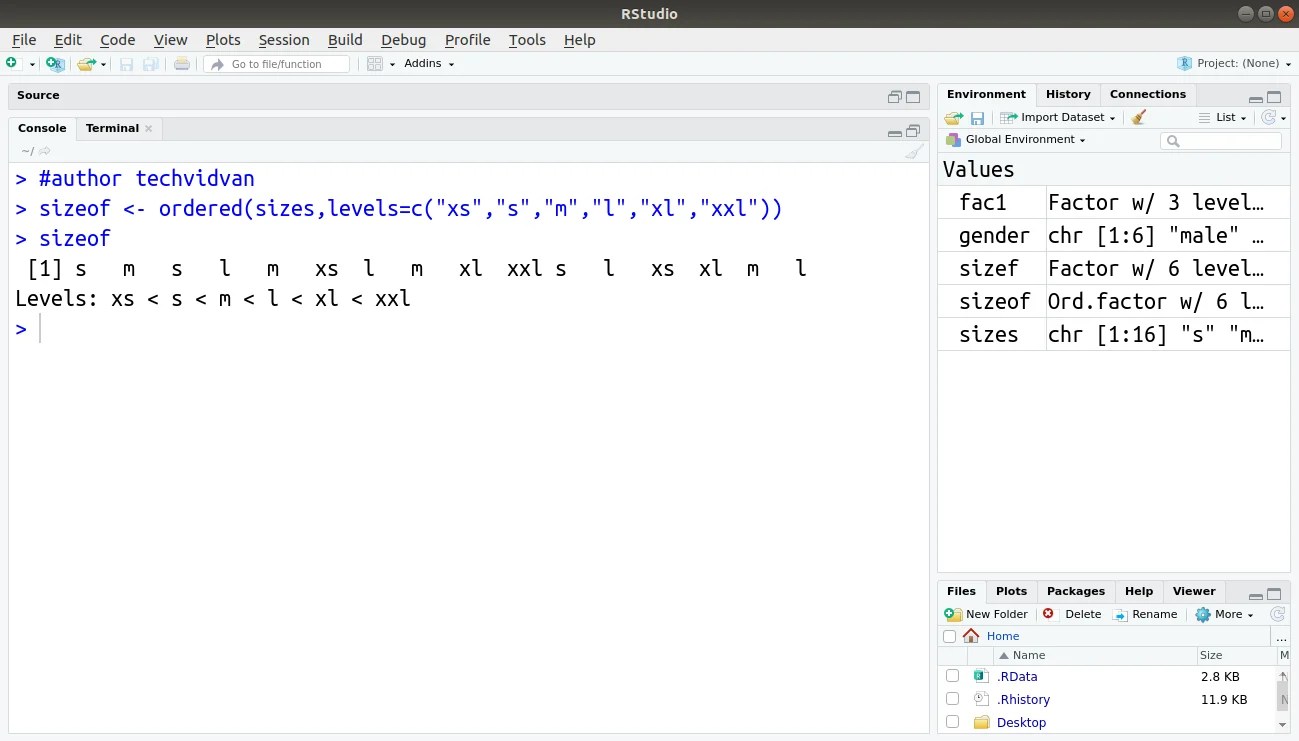Click the Environment search box
This screenshot has width=1299, height=741.
pyautogui.click(x=1221, y=141)
